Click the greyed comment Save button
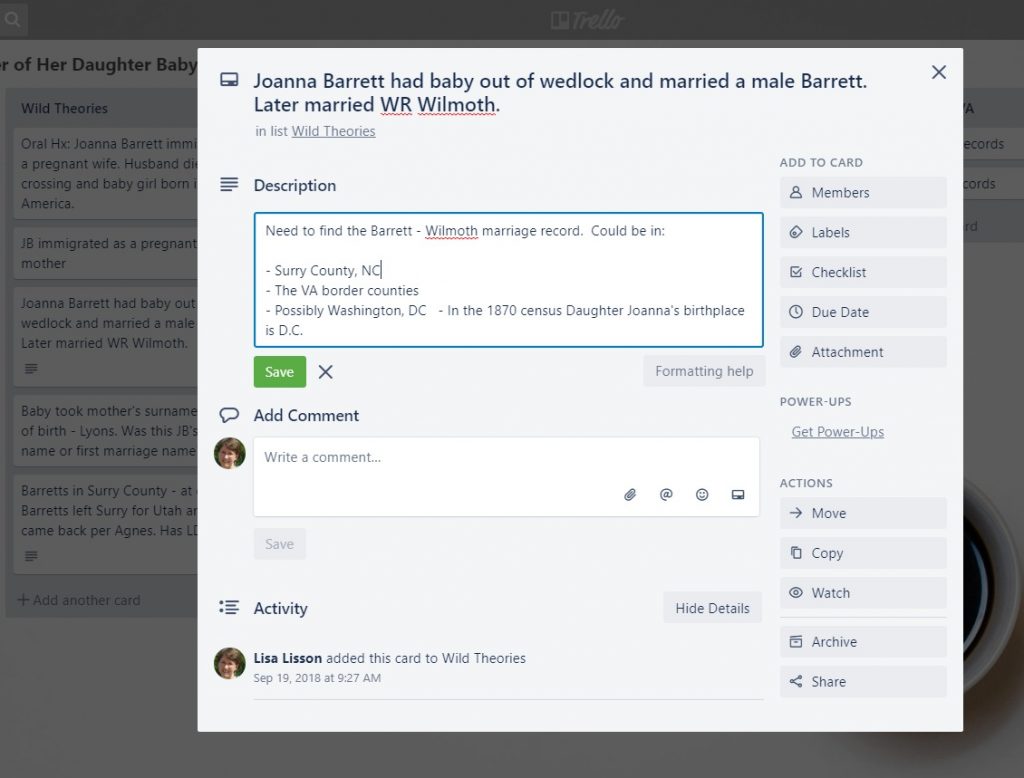This screenshot has width=1024, height=778. click(x=280, y=544)
